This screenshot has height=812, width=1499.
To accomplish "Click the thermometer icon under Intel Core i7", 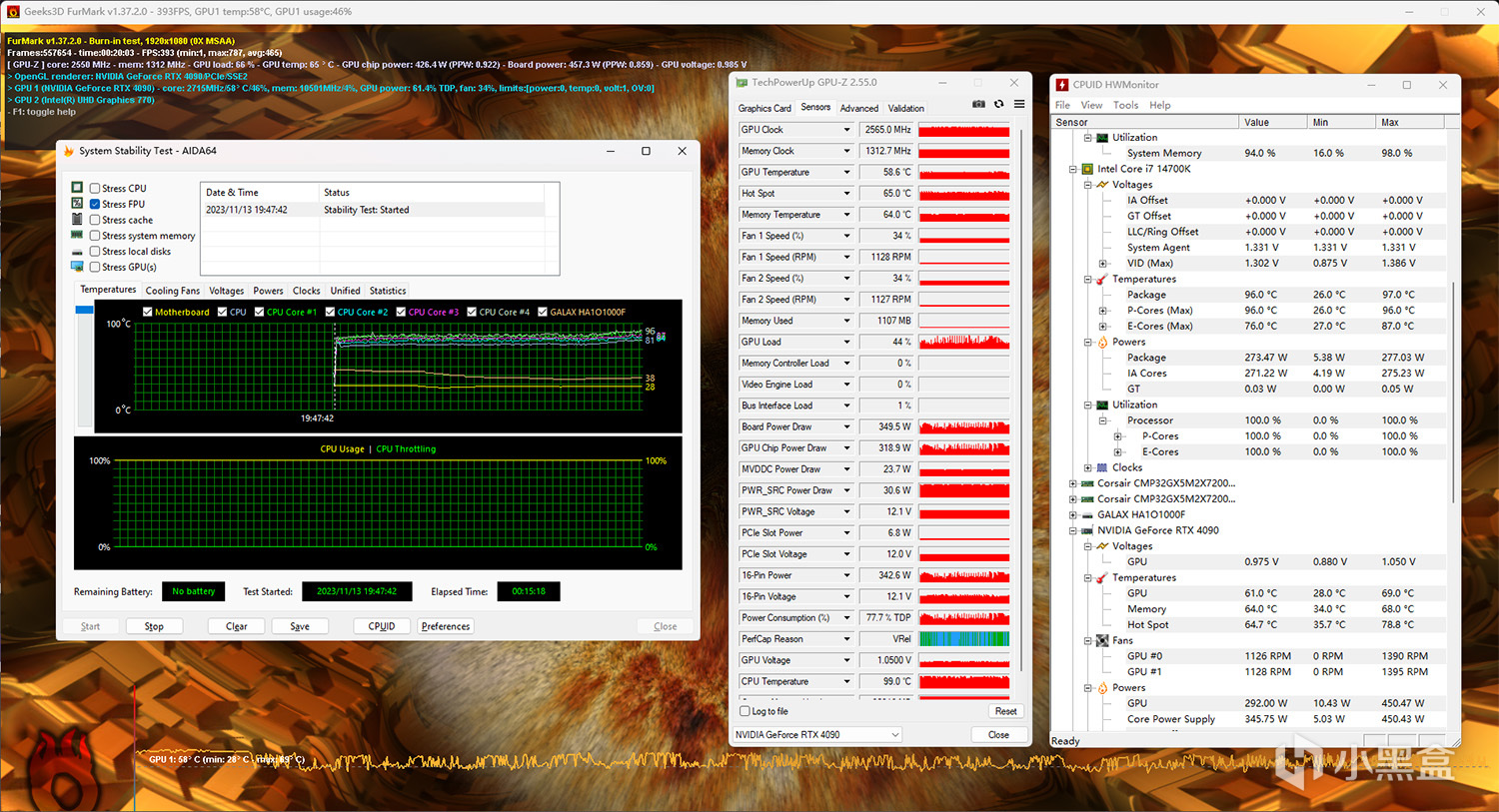I will point(1102,279).
